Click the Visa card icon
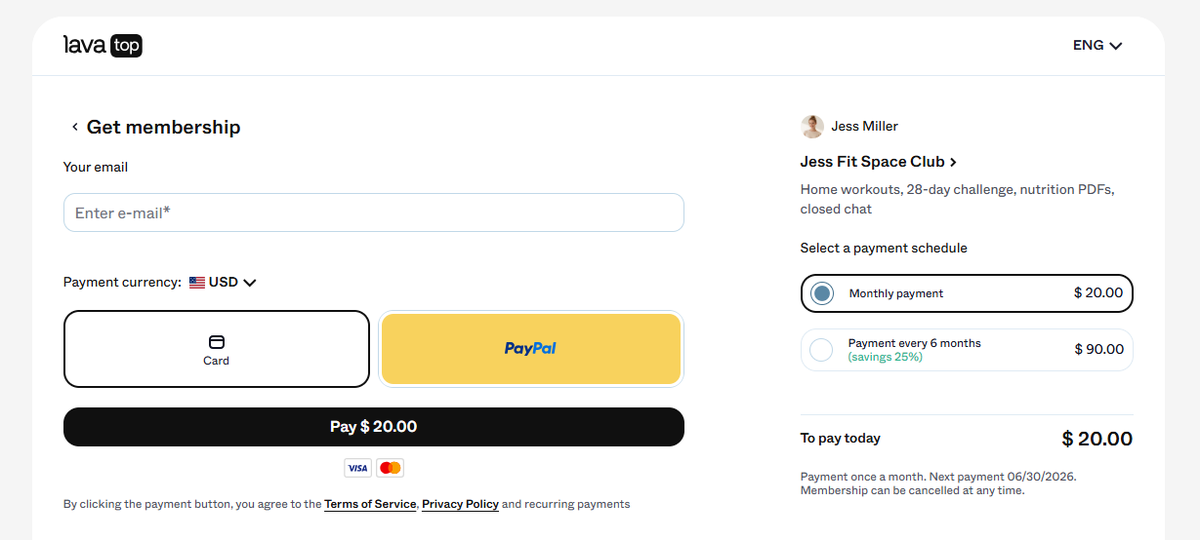Image resolution: width=1200 pixels, height=540 pixels. [x=358, y=468]
